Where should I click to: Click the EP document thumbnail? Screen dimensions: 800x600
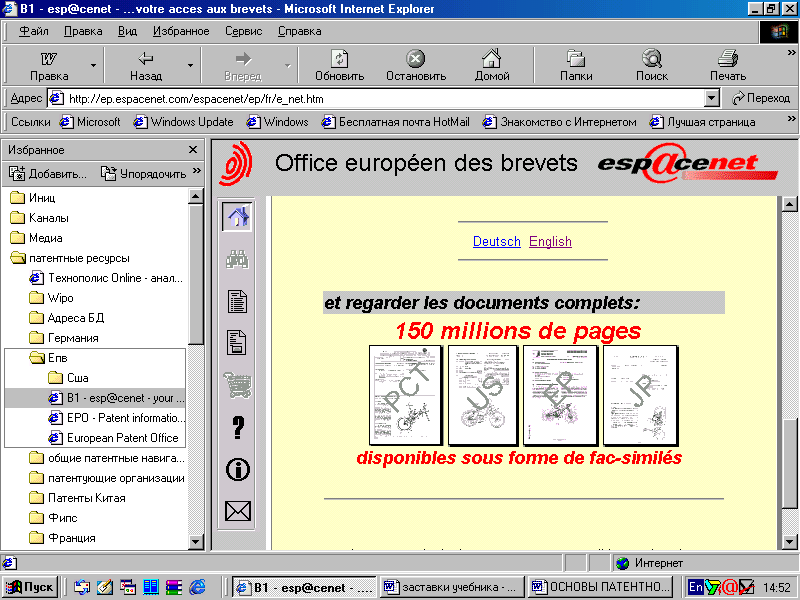pos(561,395)
